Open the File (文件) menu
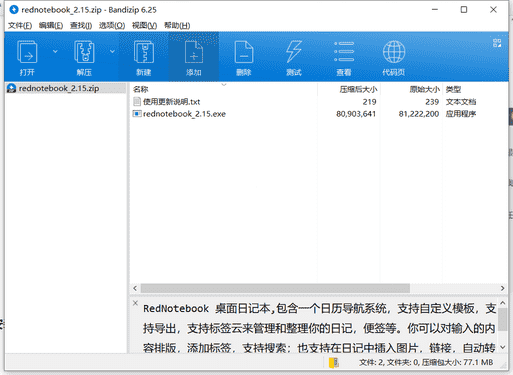The height and width of the screenshot is (375, 513). [20, 25]
